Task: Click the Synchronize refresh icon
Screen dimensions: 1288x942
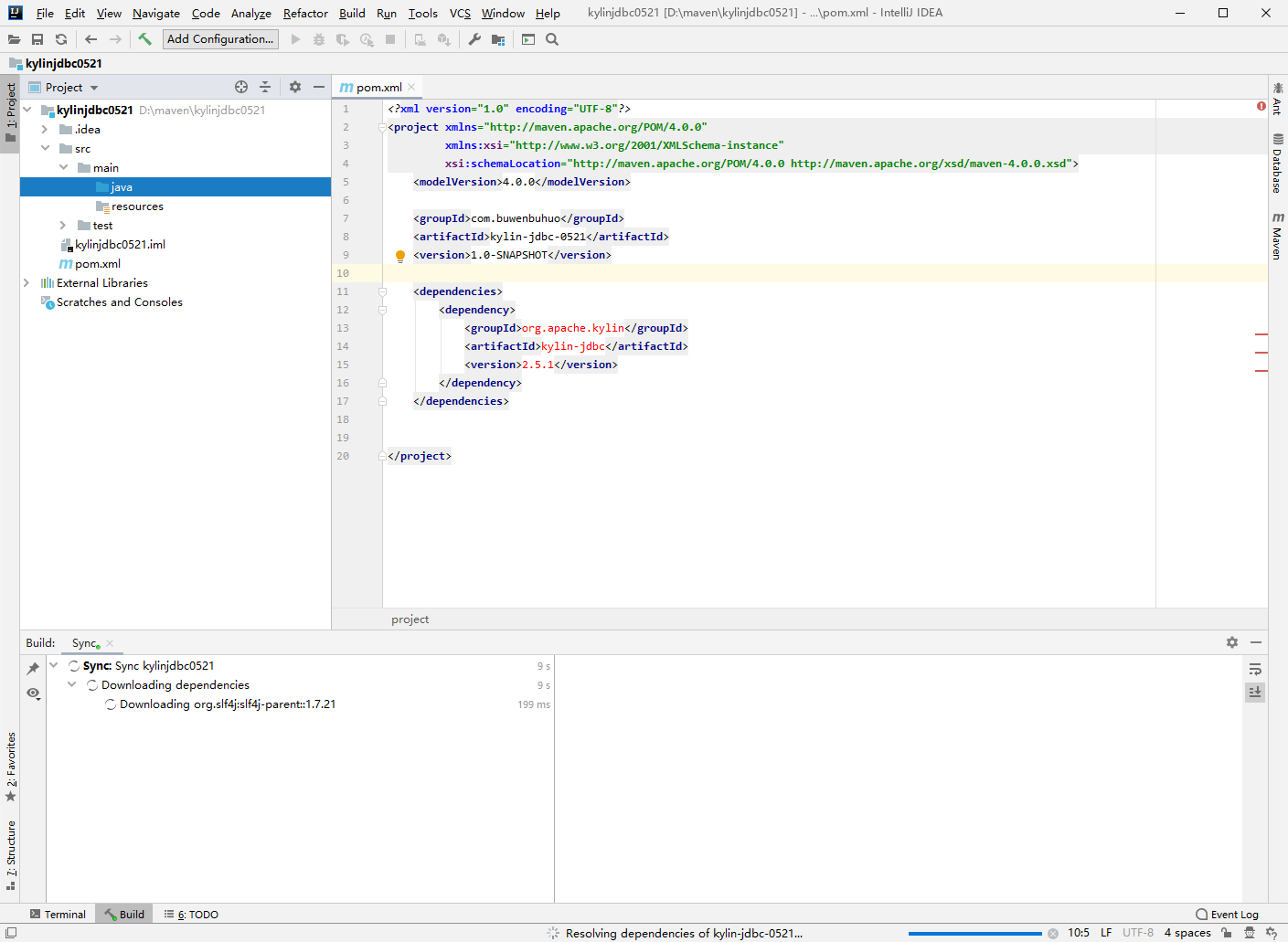Action: (x=61, y=39)
